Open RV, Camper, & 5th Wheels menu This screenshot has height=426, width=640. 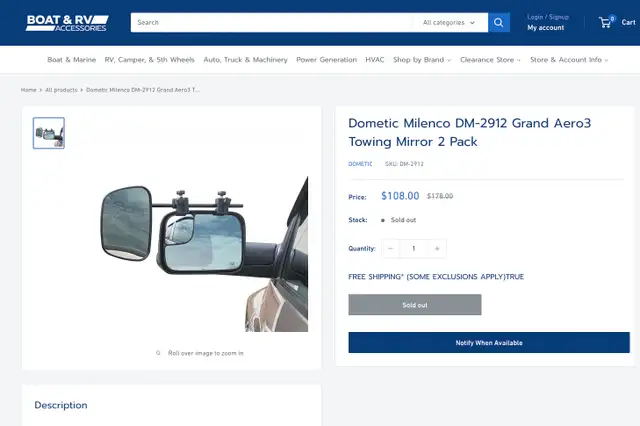149,60
